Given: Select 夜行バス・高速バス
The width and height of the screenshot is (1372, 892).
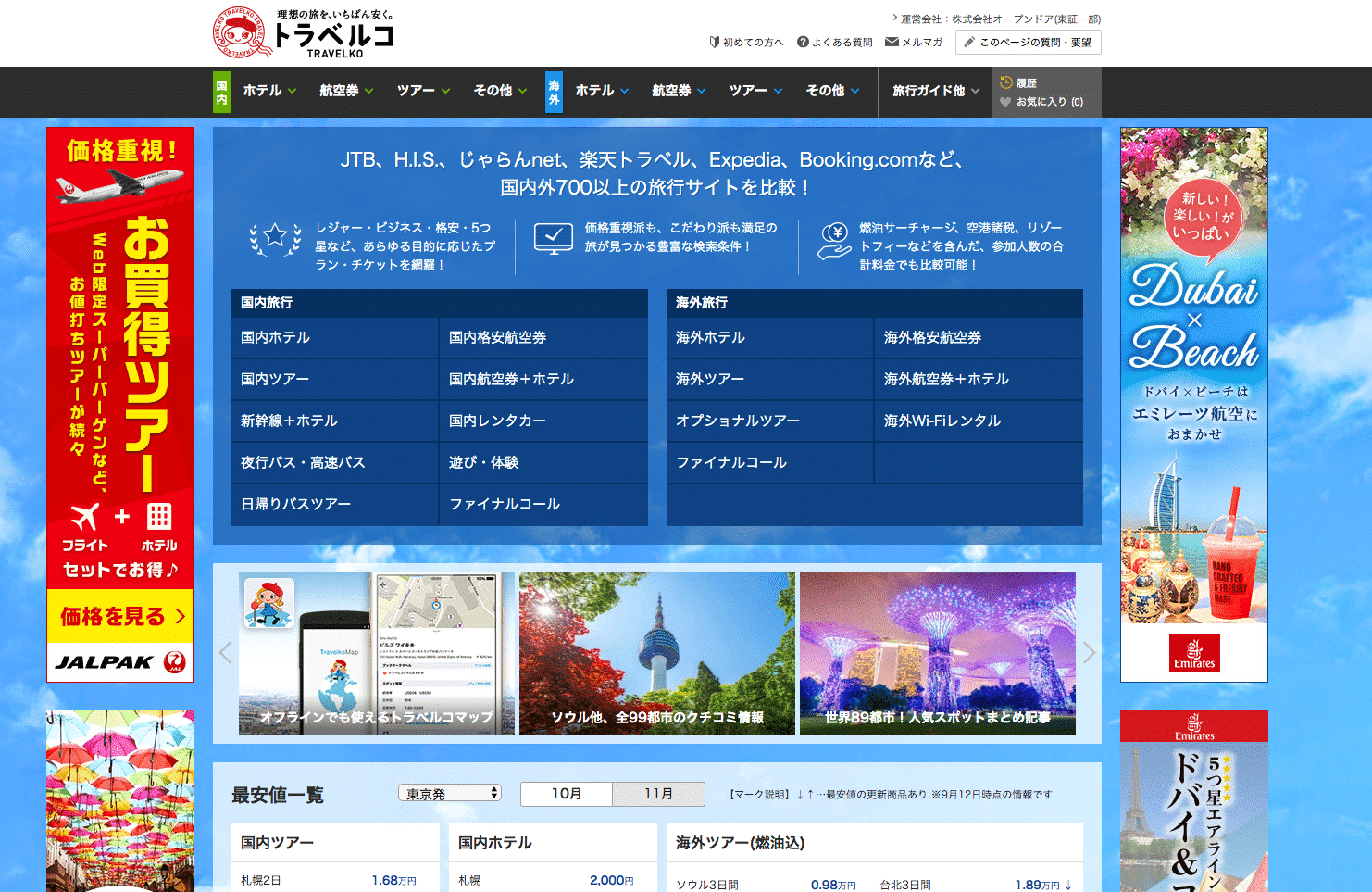Looking at the screenshot, I should point(334,463).
